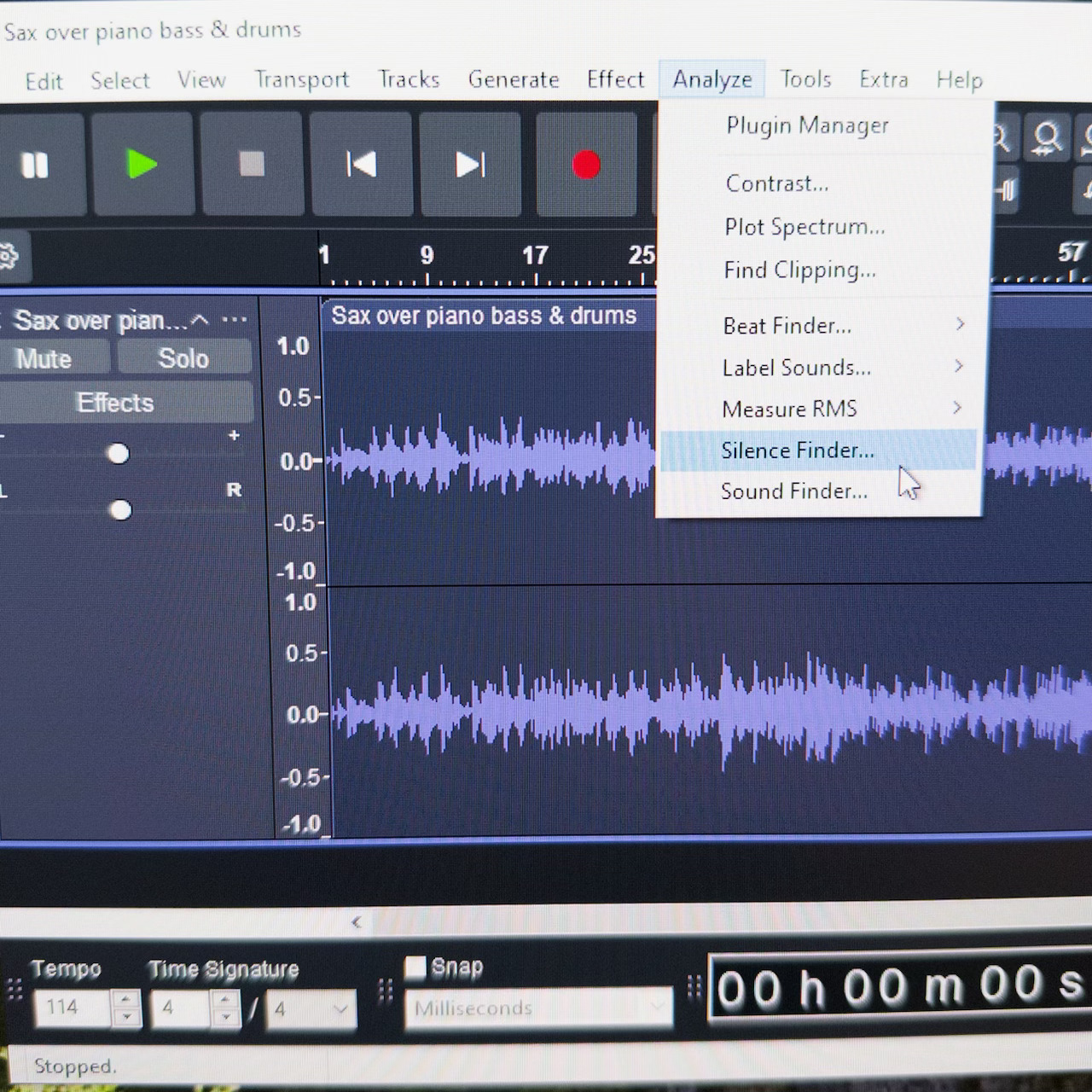
Task: Select the Contrast... analyzer
Action: 776,183
